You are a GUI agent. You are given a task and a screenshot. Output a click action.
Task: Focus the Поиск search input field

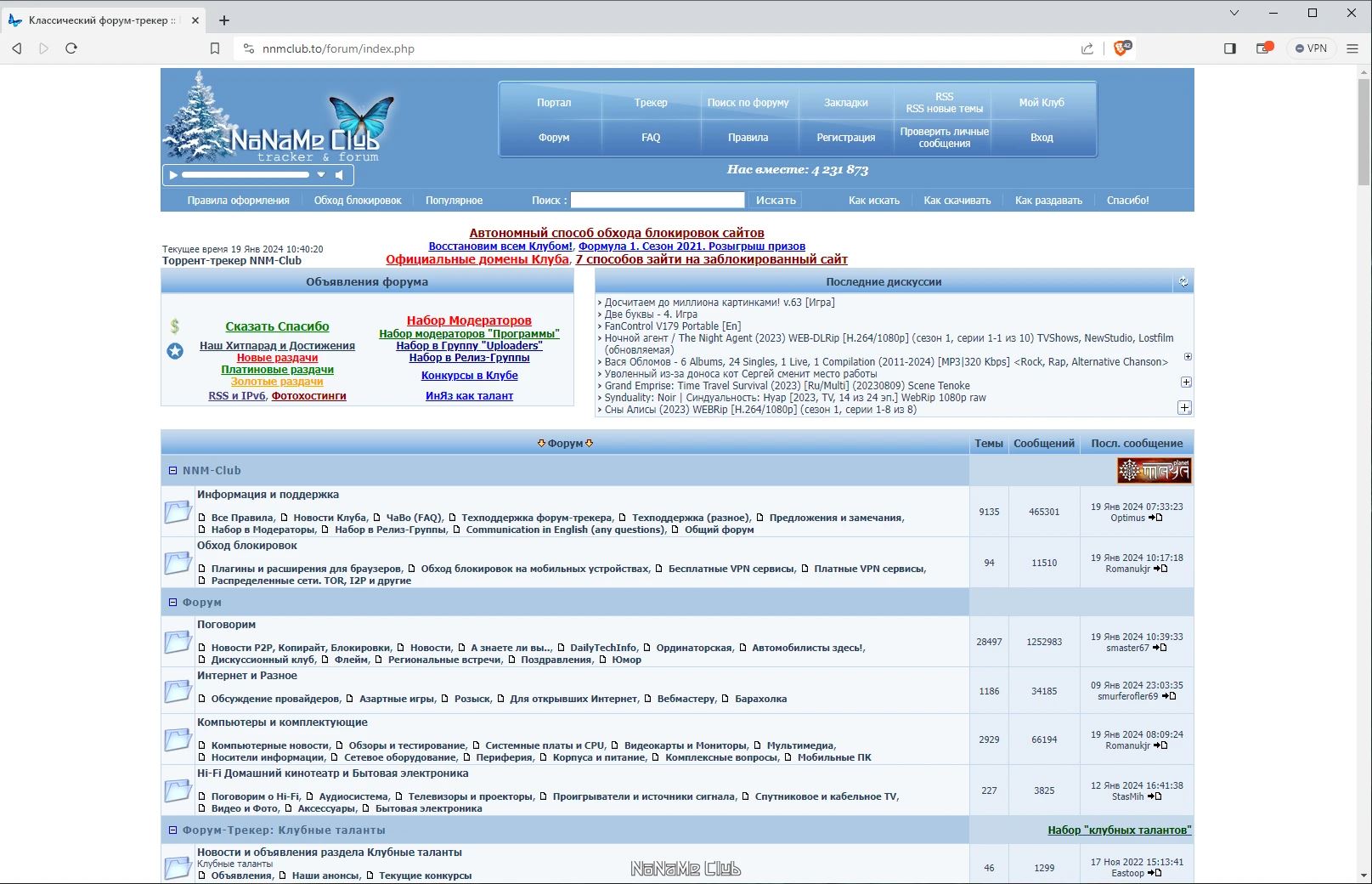[658, 201]
